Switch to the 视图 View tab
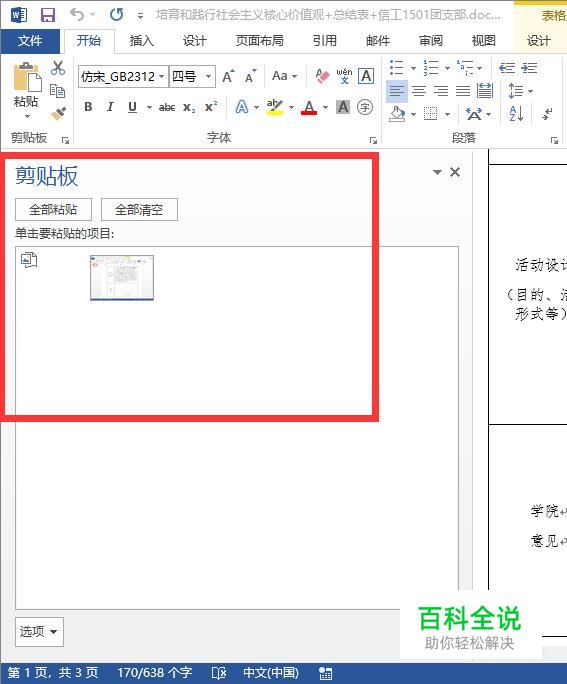This screenshot has height=684, width=567. tap(484, 41)
